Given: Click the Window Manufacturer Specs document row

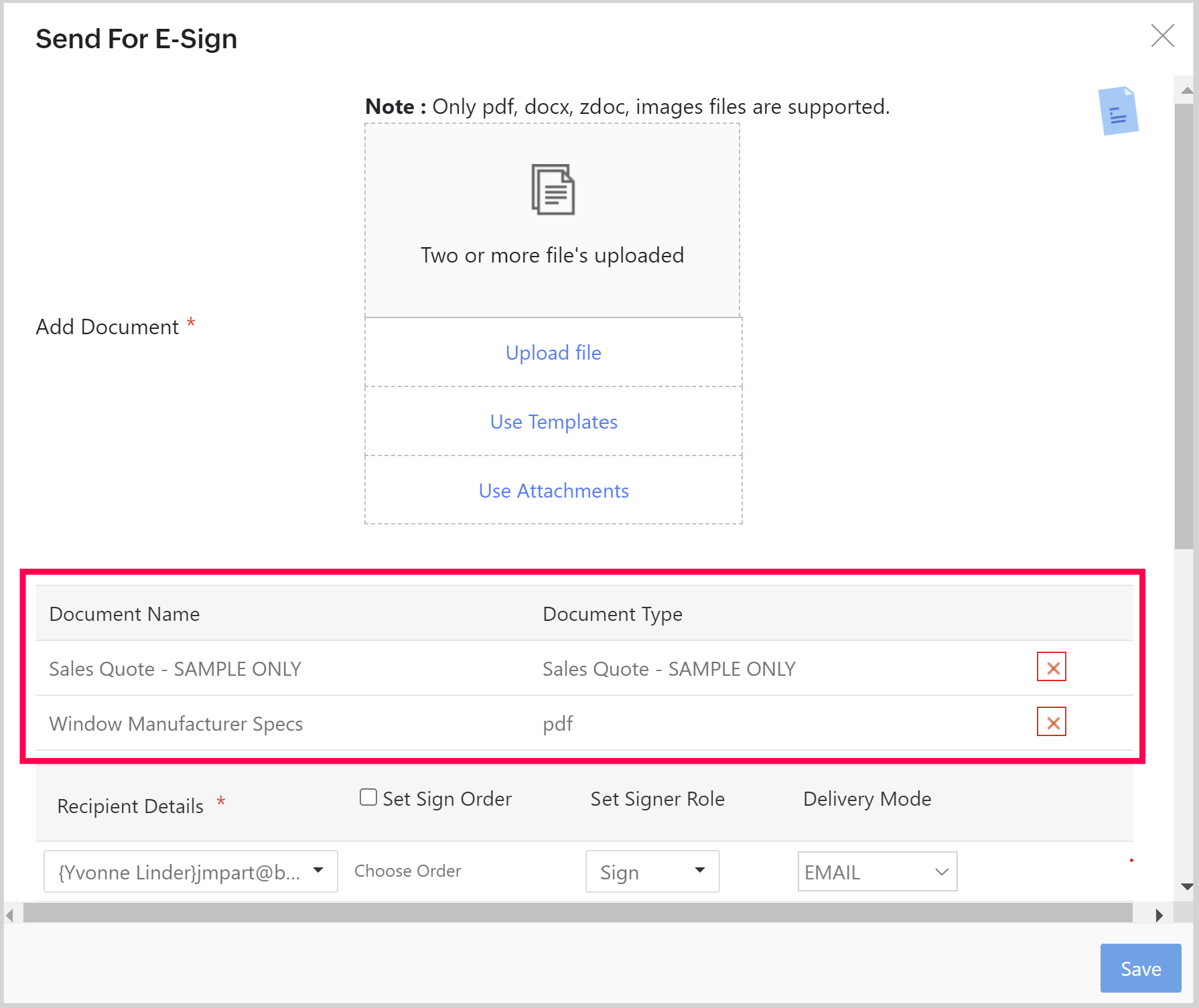Looking at the screenshot, I should coord(176,724).
